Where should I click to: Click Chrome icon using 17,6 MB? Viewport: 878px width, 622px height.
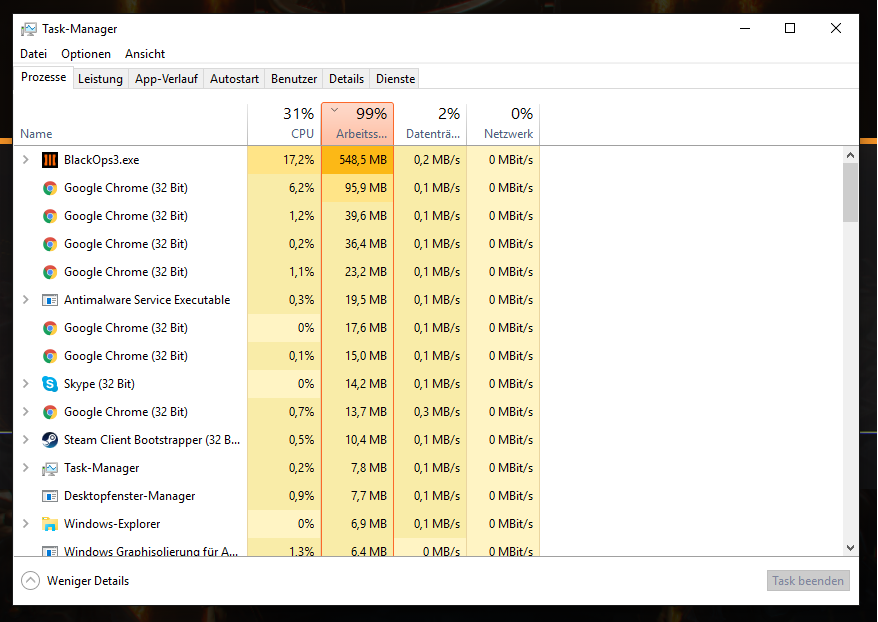50,328
